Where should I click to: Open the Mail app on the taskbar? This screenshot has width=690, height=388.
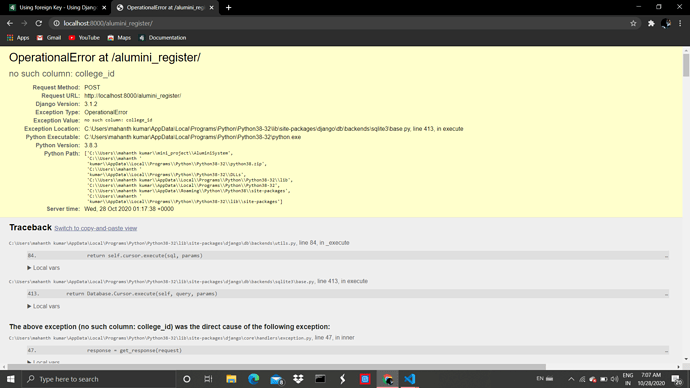tap(276, 379)
